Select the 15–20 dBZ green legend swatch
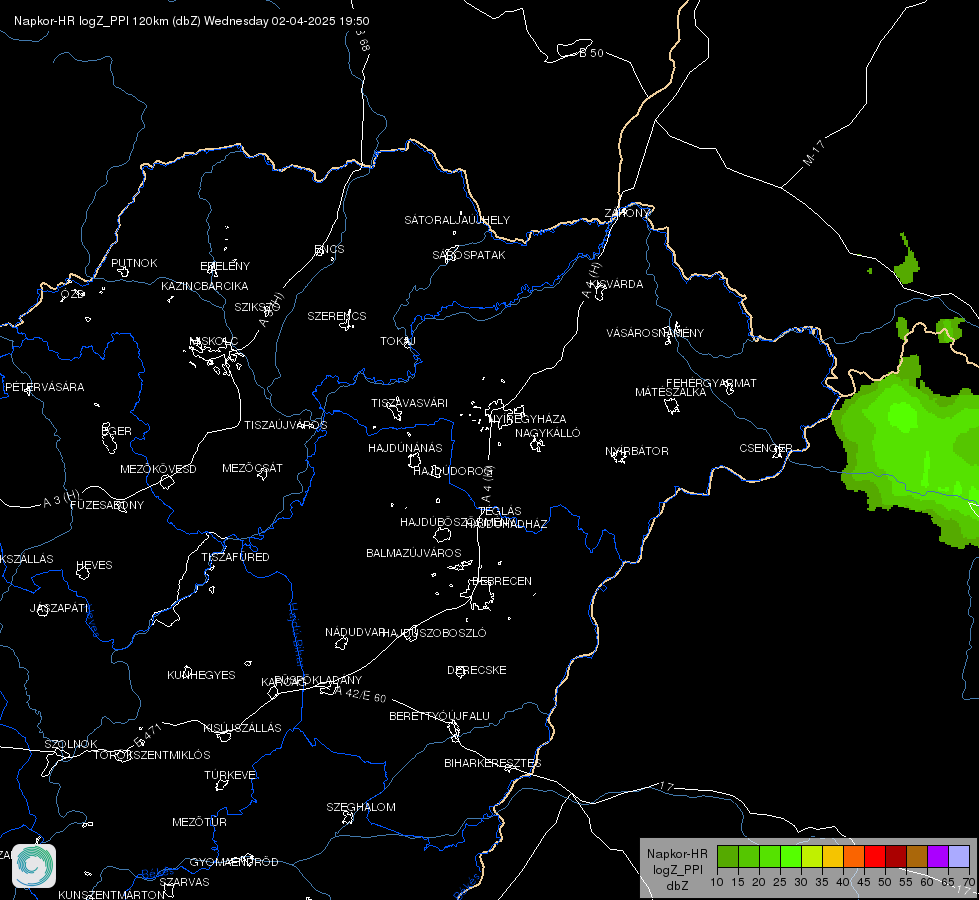The width and height of the screenshot is (979, 900). 749,856
